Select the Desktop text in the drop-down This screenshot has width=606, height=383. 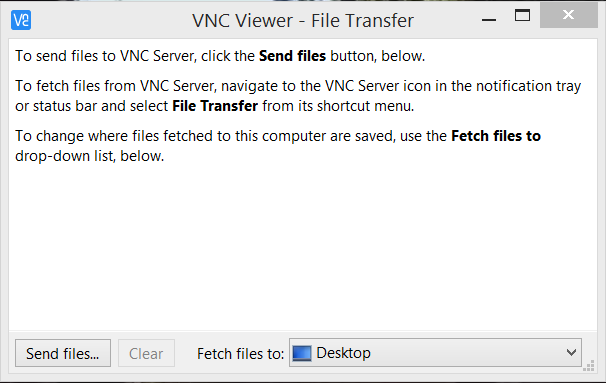tap(343, 353)
